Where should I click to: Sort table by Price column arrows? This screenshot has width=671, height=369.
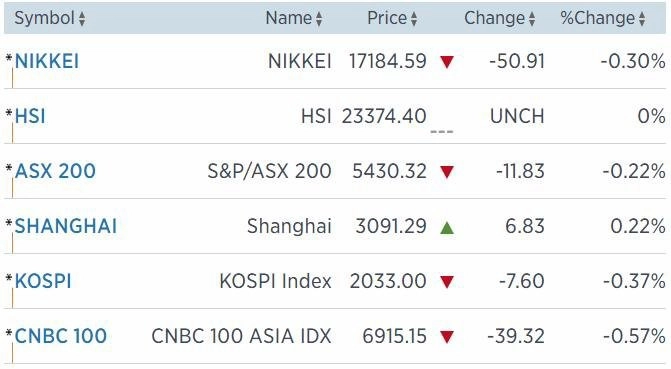click(x=414, y=19)
